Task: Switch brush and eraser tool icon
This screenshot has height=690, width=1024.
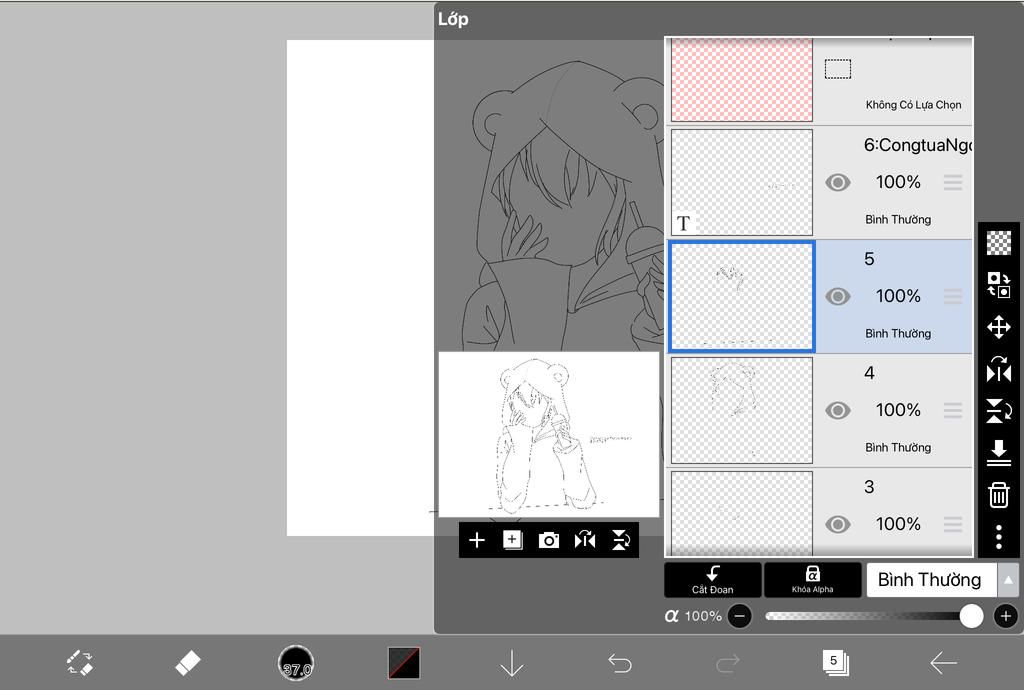Action: pyautogui.click(x=80, y=663)
